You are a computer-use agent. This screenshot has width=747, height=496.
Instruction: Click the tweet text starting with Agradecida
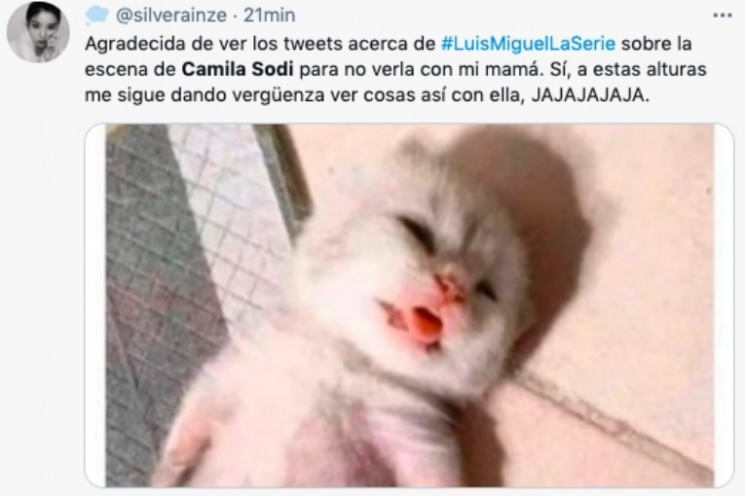click(x=395, y=69)
